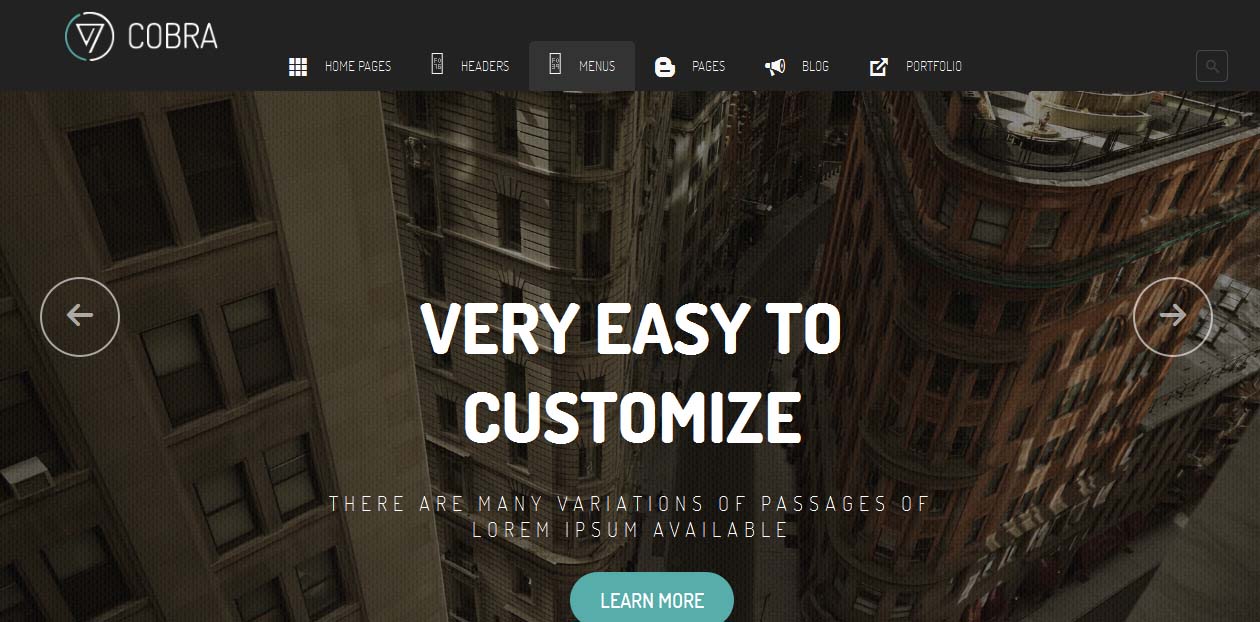
Task: Click the COBRA brand name text
Action: coord(172,36)
